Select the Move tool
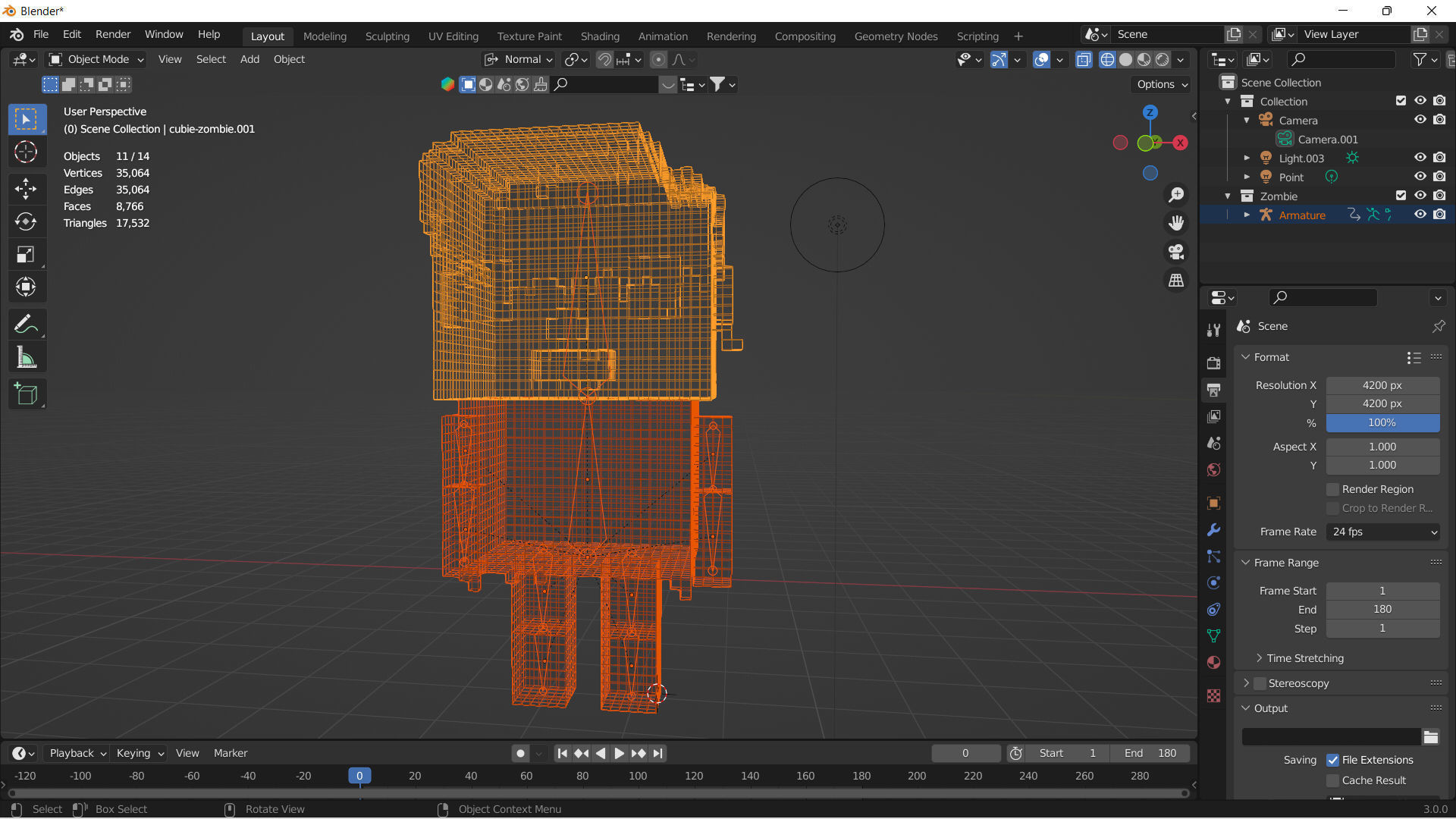This screenshot has height=819, width=1456. 27,188
